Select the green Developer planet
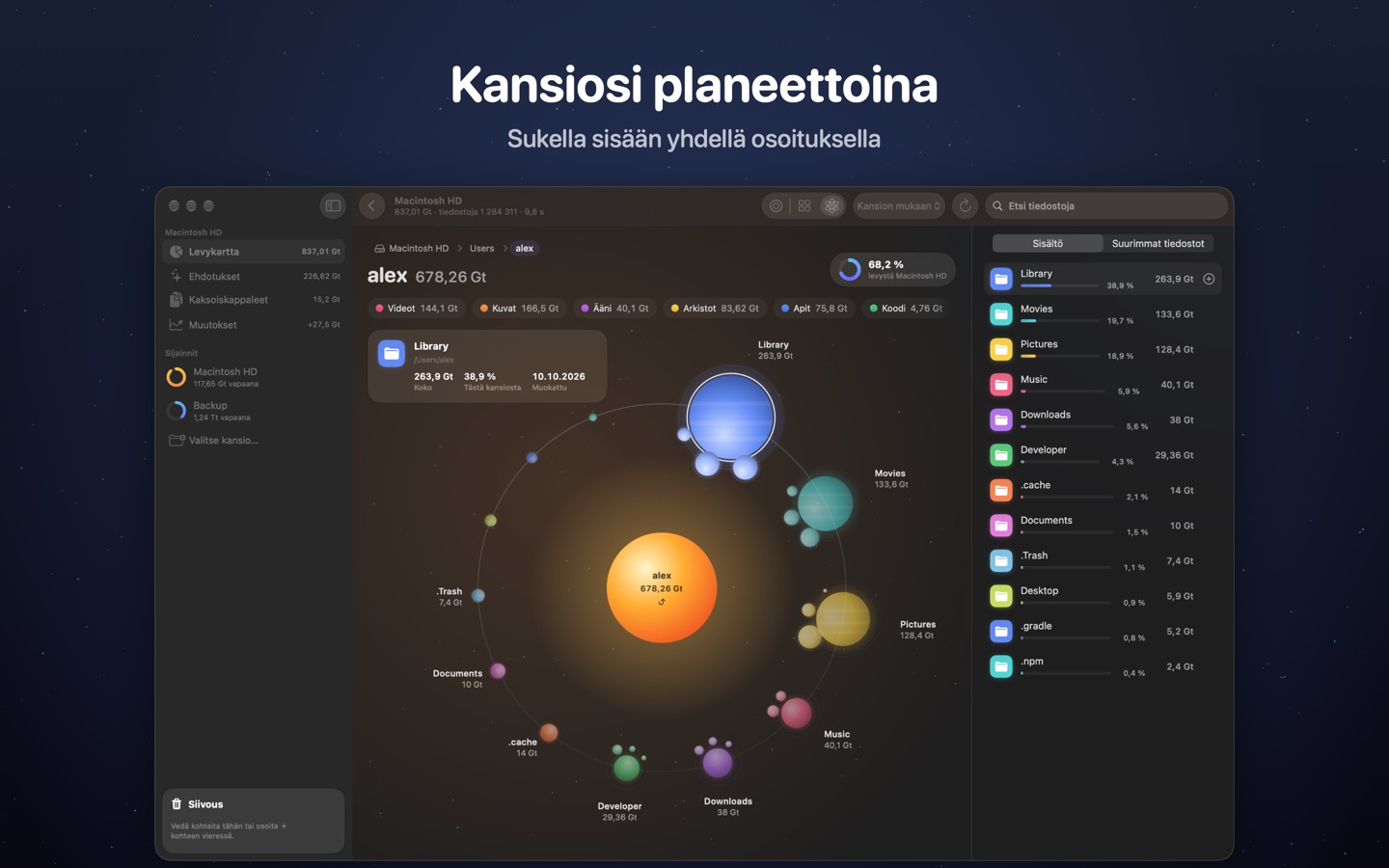 [x=627, y=768]
